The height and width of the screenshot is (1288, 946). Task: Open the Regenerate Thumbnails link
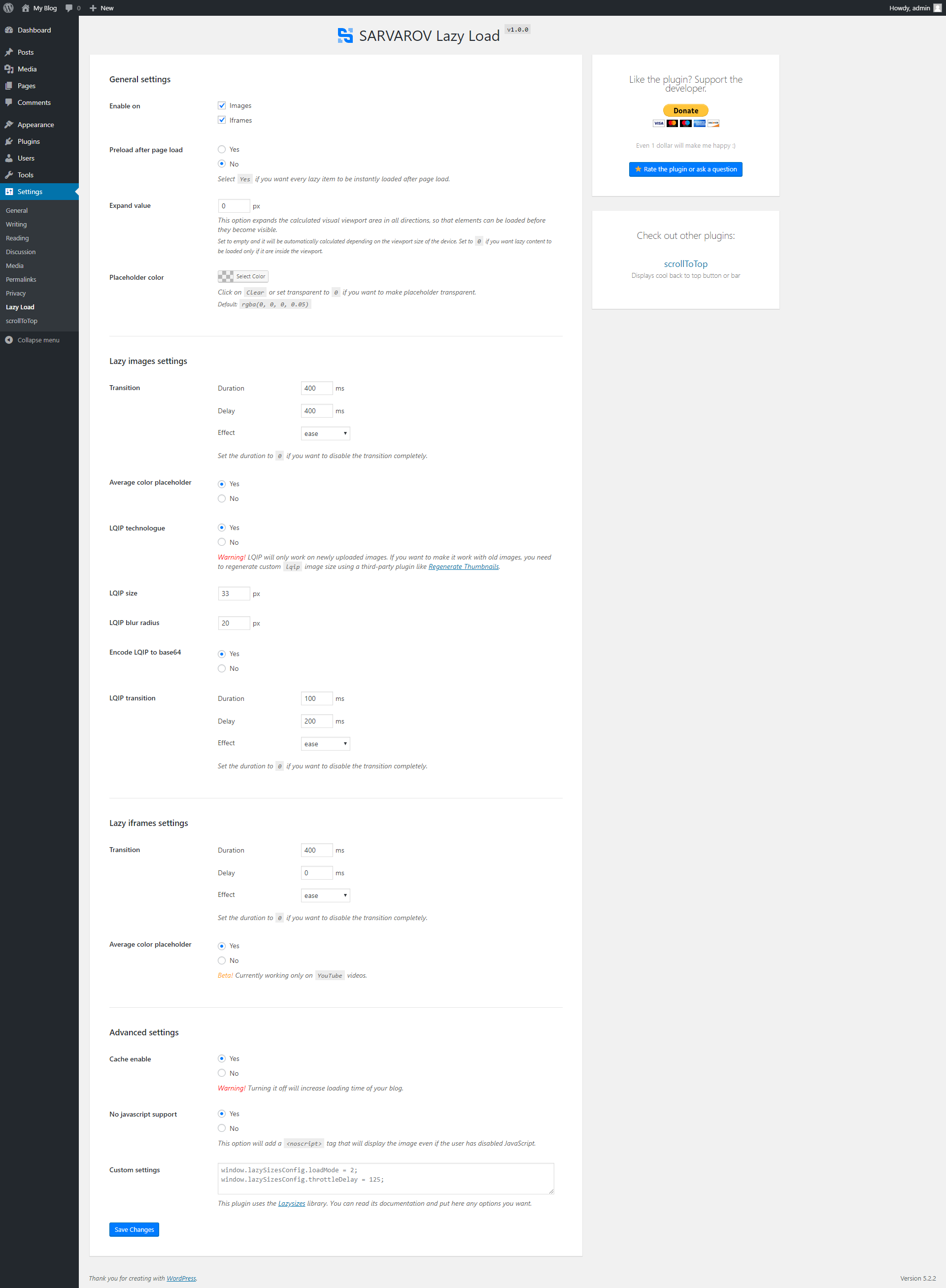point(463,567)
